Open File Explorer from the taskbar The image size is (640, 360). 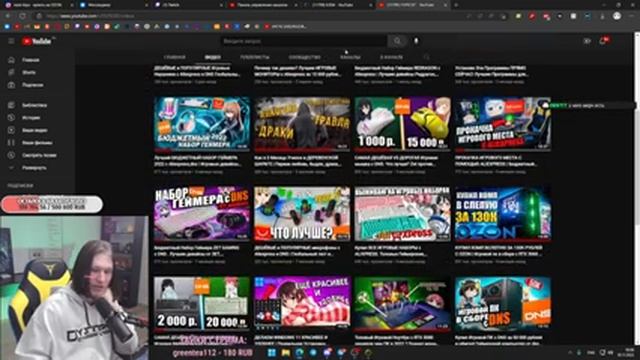pos(286,353)
